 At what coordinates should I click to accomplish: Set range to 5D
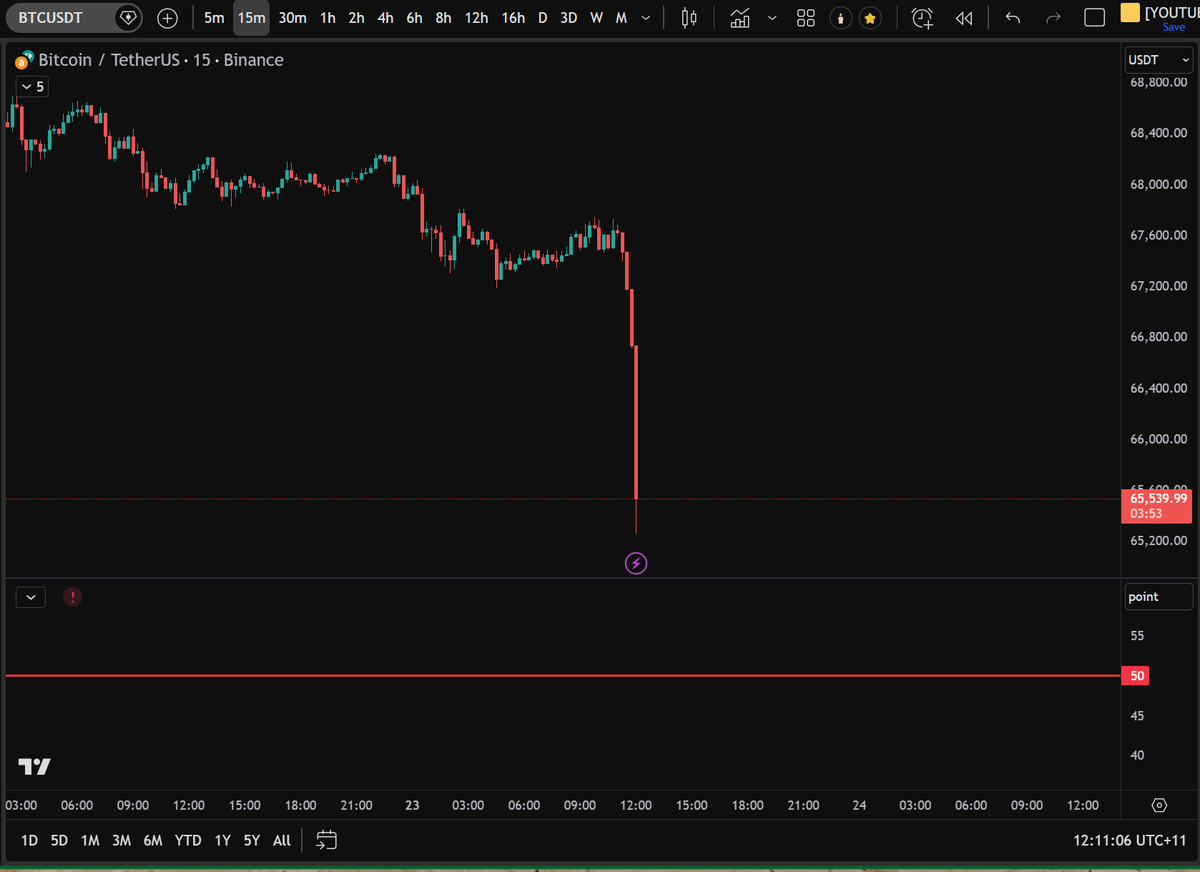pos(59,840)
